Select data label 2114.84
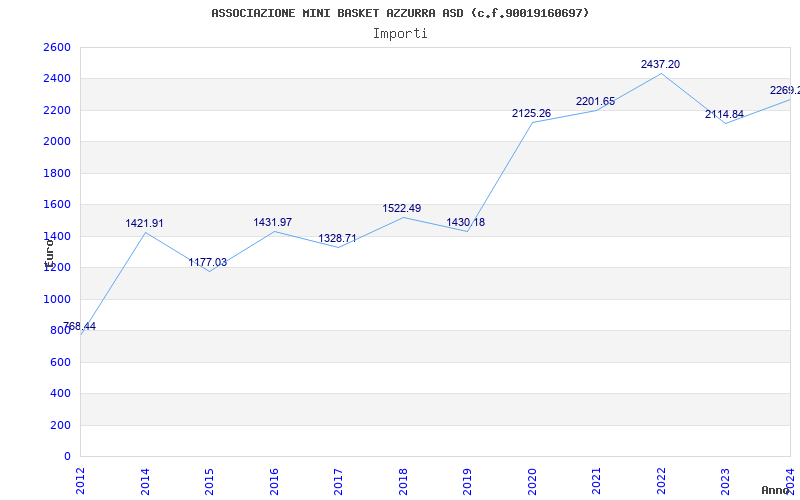This screenshot has width=800, height=500. pyautogui.click(x=724, y=114)
